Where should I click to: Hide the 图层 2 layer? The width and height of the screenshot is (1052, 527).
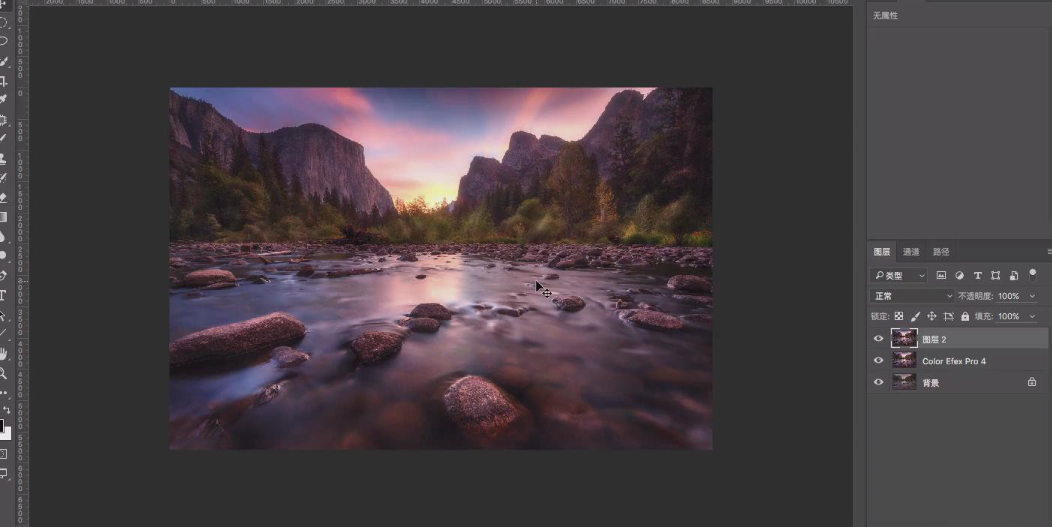point(879,339)
